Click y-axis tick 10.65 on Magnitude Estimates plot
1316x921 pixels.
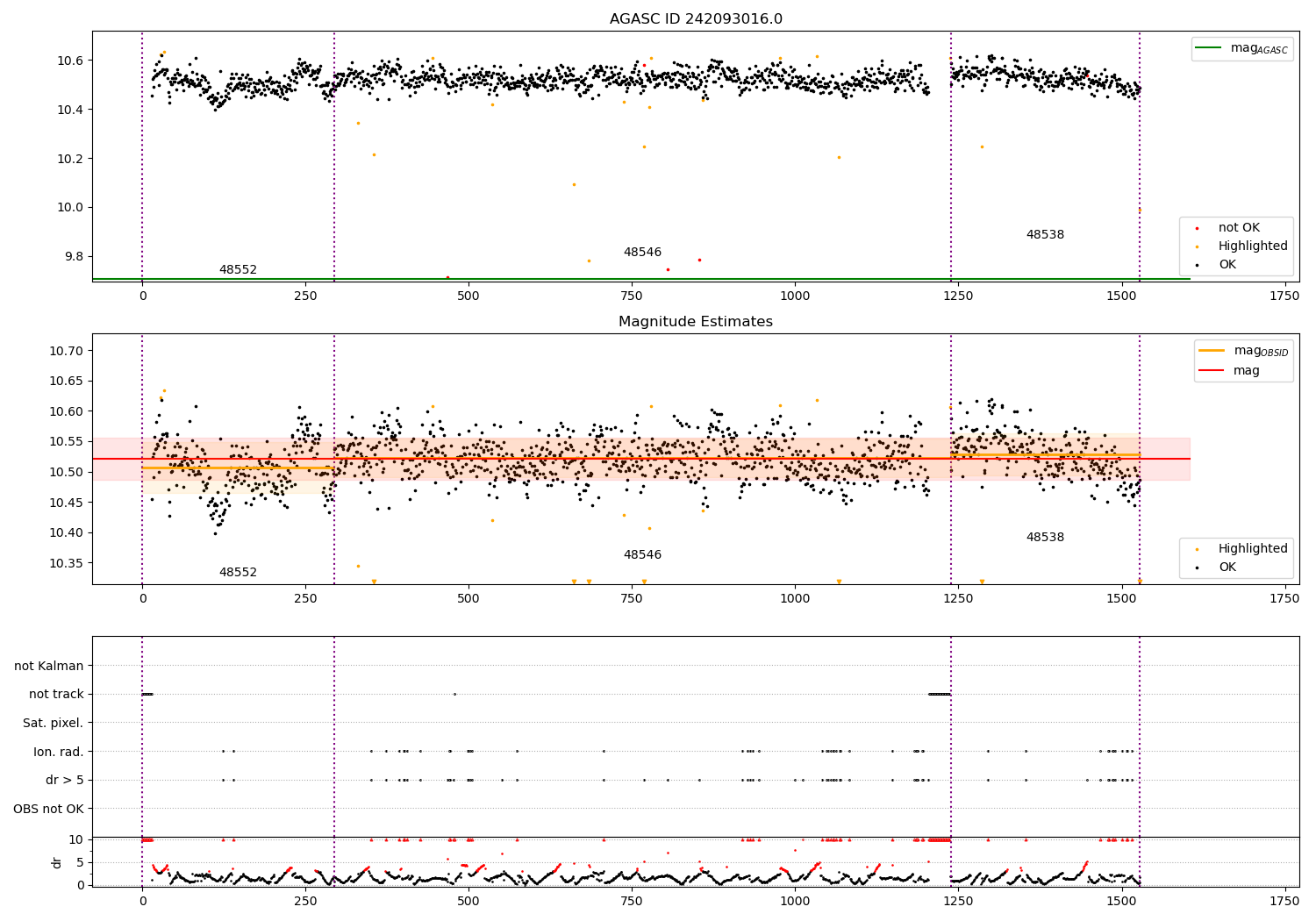(66, 382)
